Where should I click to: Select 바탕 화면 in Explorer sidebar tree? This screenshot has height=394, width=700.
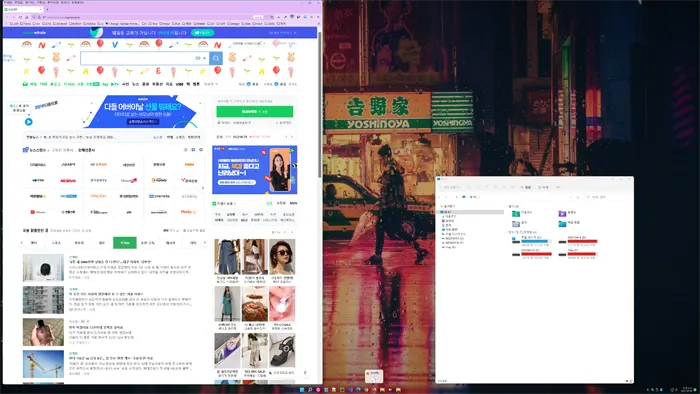451,230
